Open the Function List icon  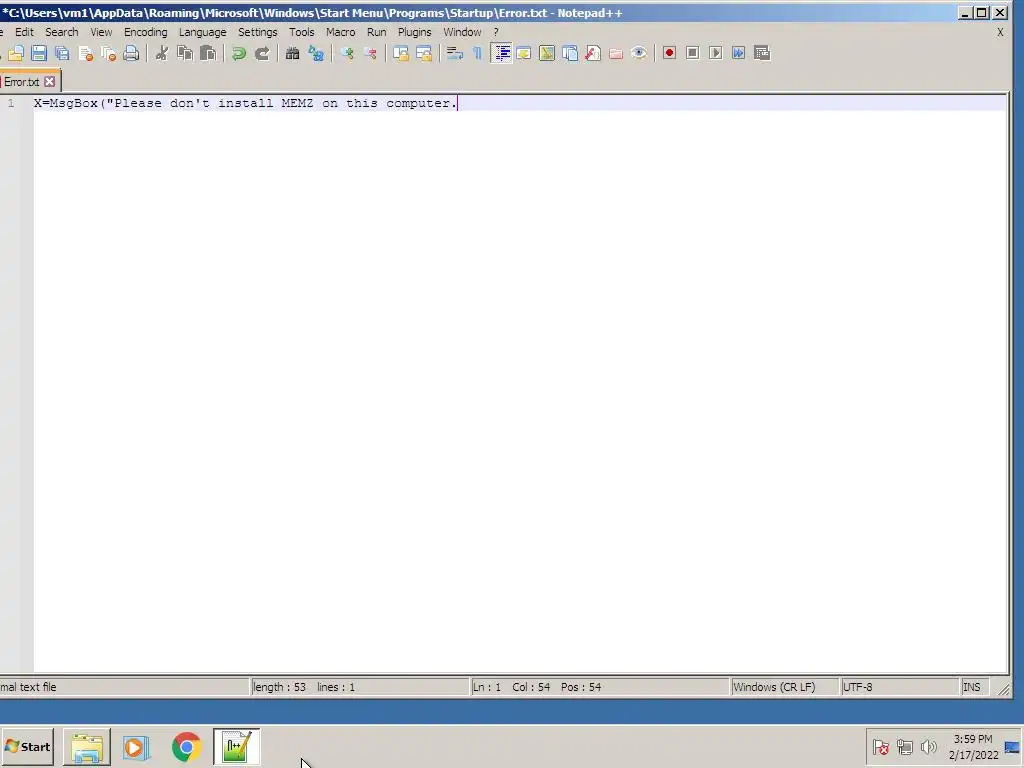pyautogui.click(x=593, y=54)
